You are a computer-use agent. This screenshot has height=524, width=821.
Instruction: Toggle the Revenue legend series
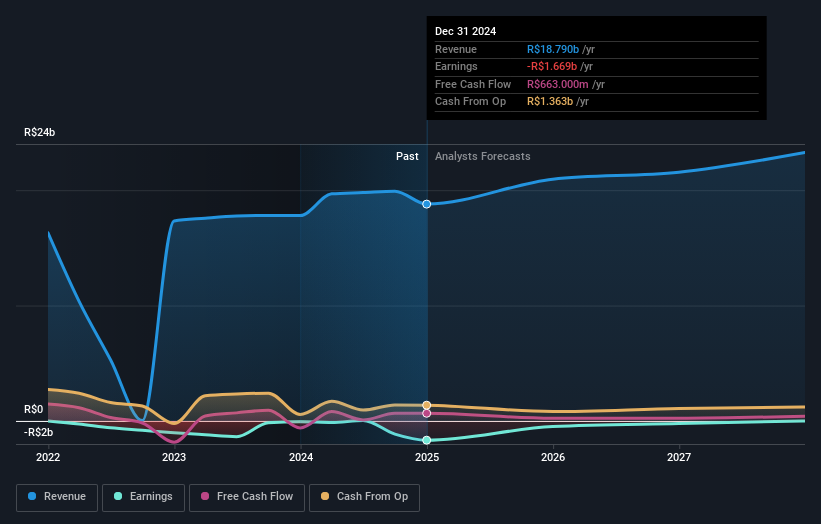[x=57, y=497]
